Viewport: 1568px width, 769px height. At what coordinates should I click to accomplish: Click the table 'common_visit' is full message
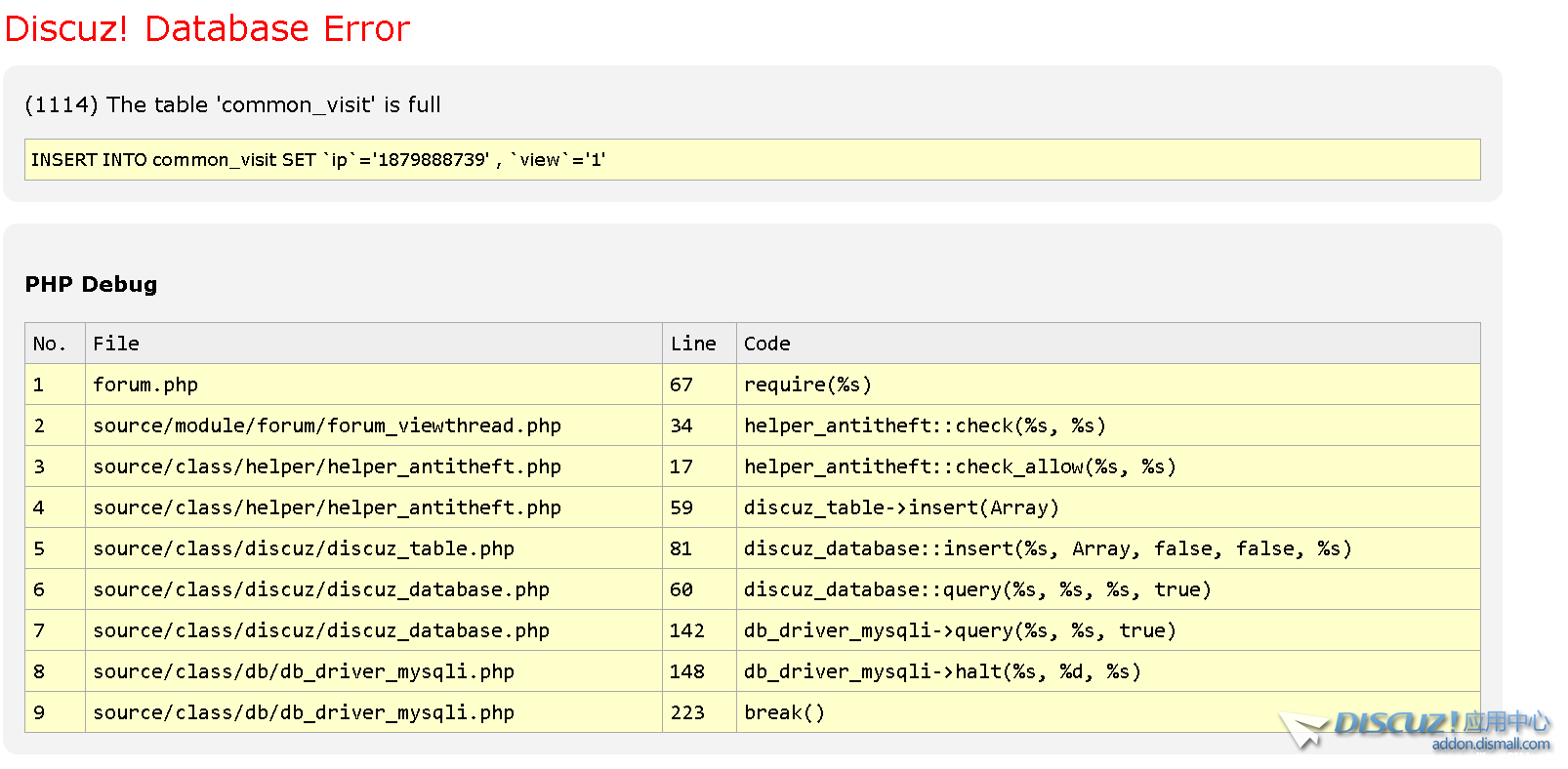click(x=232, y=104)
